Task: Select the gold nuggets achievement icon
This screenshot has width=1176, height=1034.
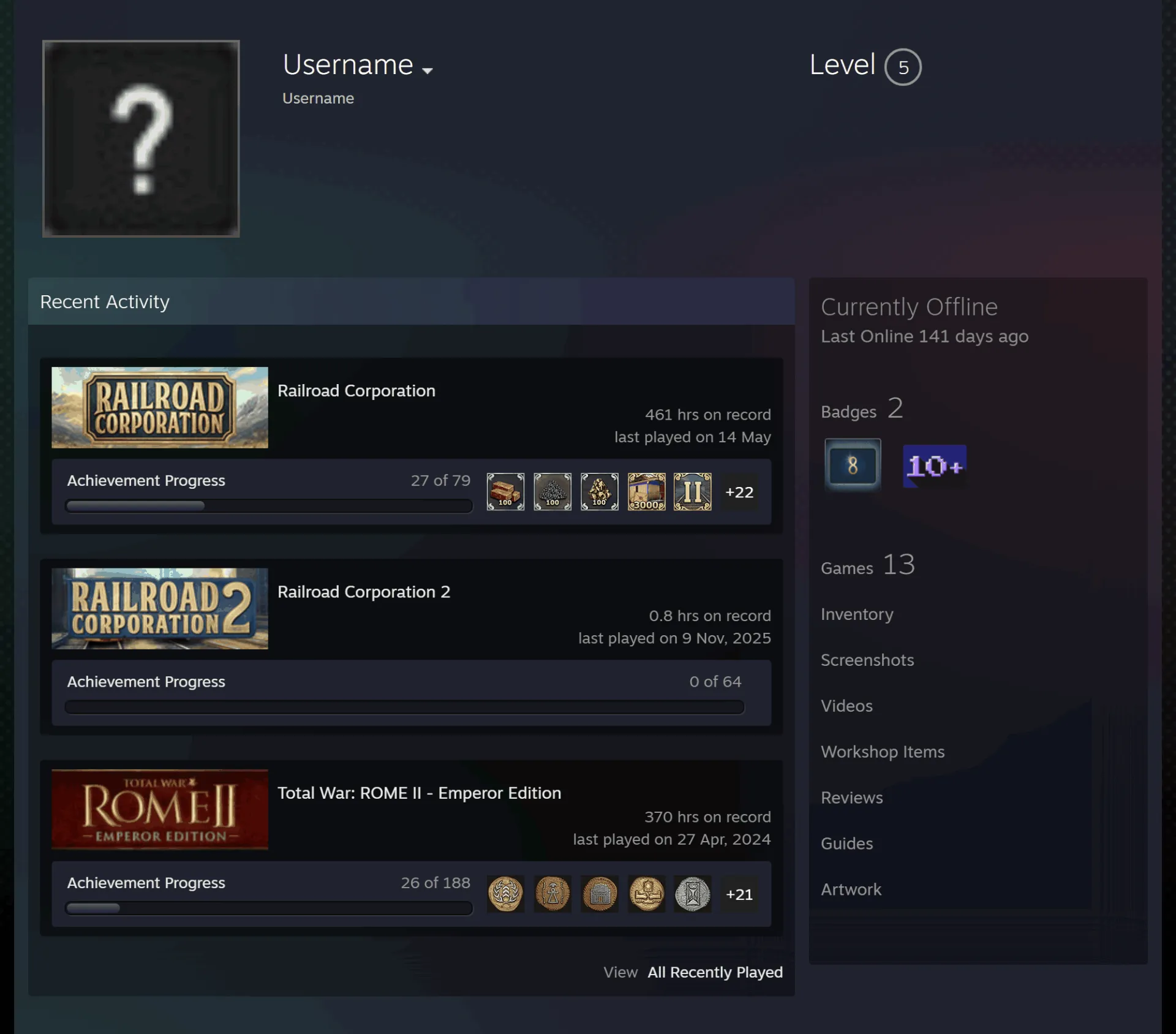Action: tap(600, 492)
